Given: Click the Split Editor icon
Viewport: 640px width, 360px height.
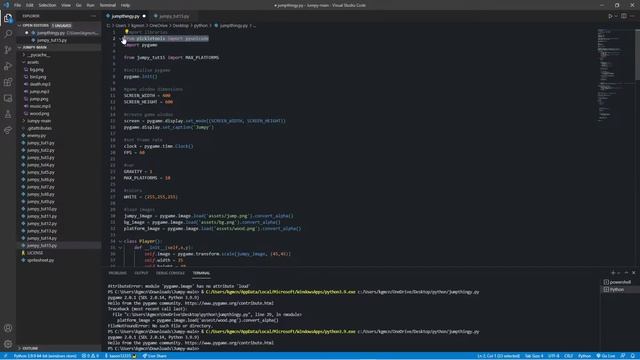Looking at the screenshot, I should click(x=624, y=16).
